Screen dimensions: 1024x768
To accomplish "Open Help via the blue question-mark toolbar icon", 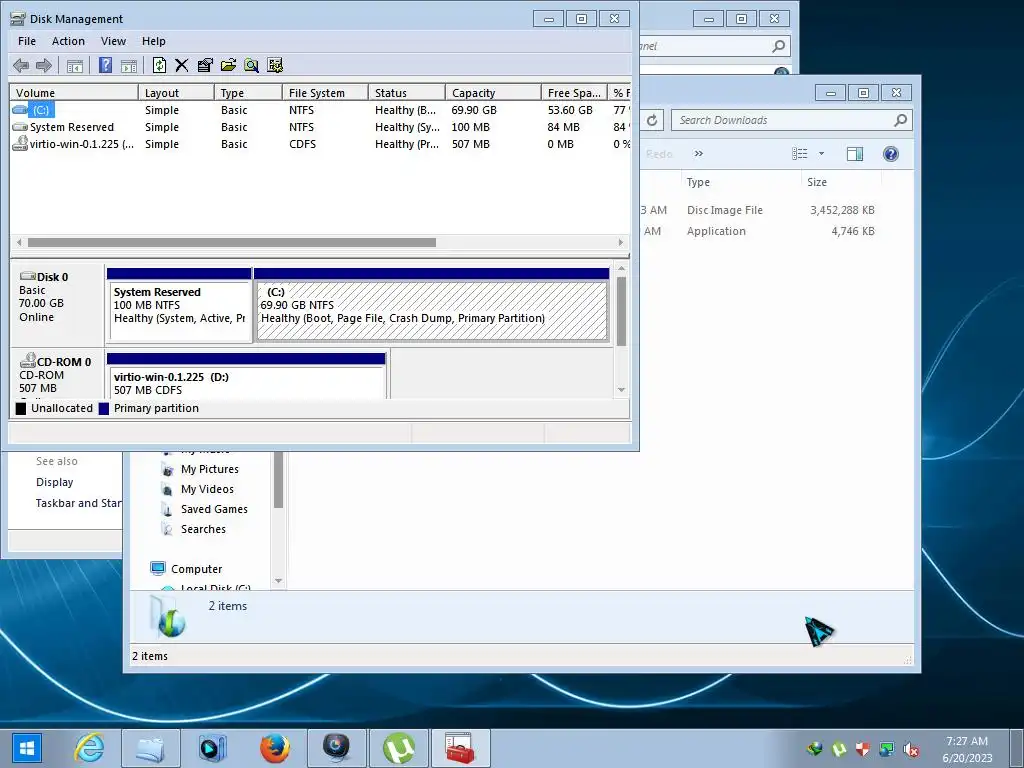I will coord(105,65).
